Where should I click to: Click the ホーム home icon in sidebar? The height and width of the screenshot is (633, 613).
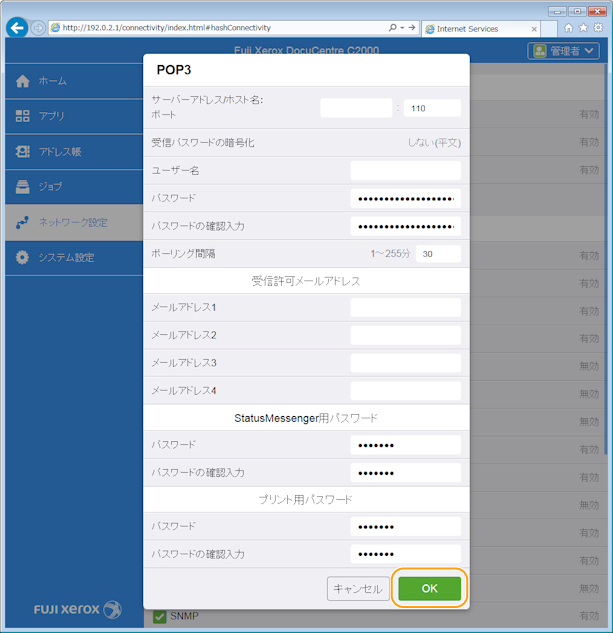tap(23, 80)
